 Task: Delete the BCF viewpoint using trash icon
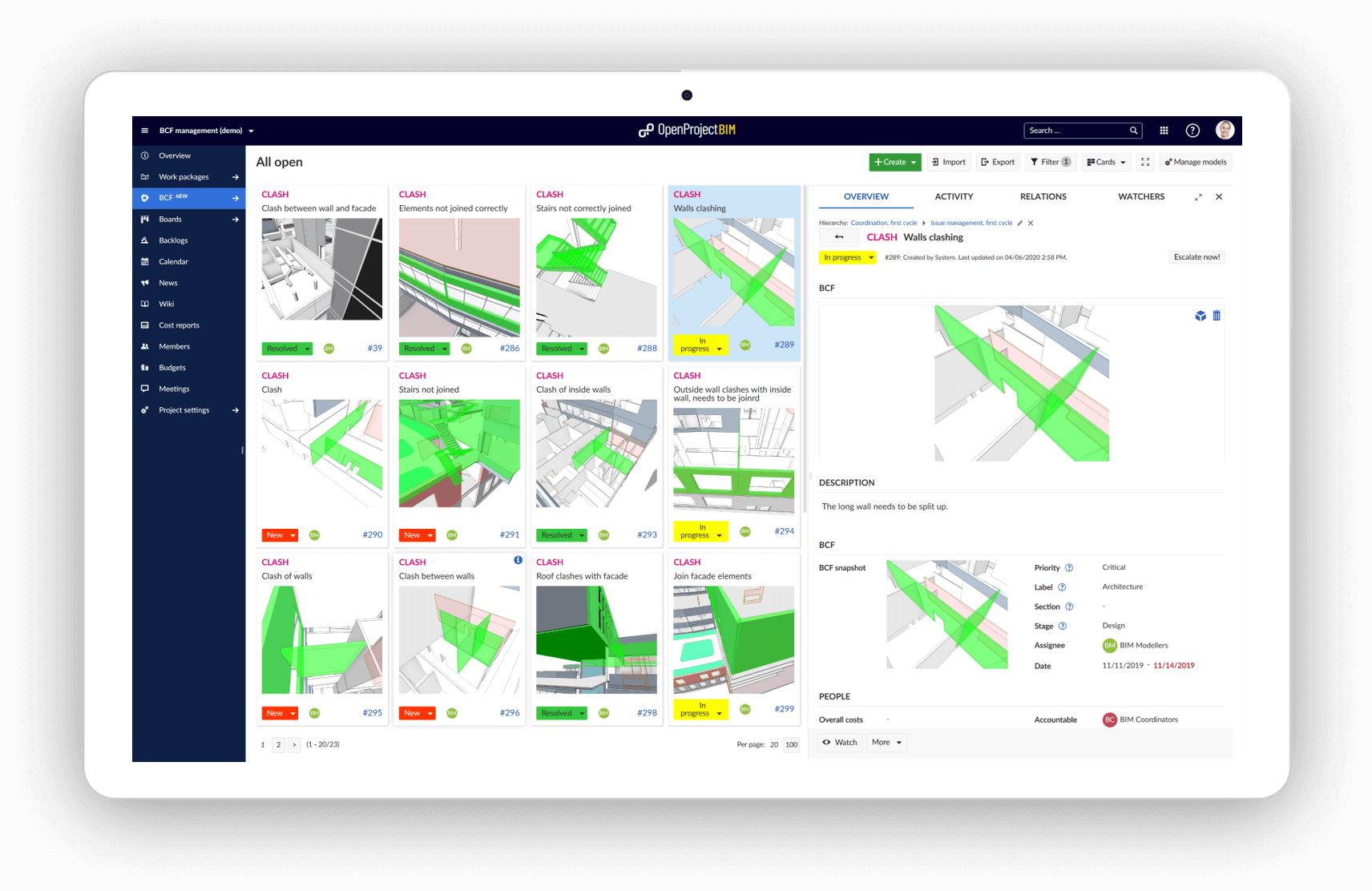tap(1217, 316)
